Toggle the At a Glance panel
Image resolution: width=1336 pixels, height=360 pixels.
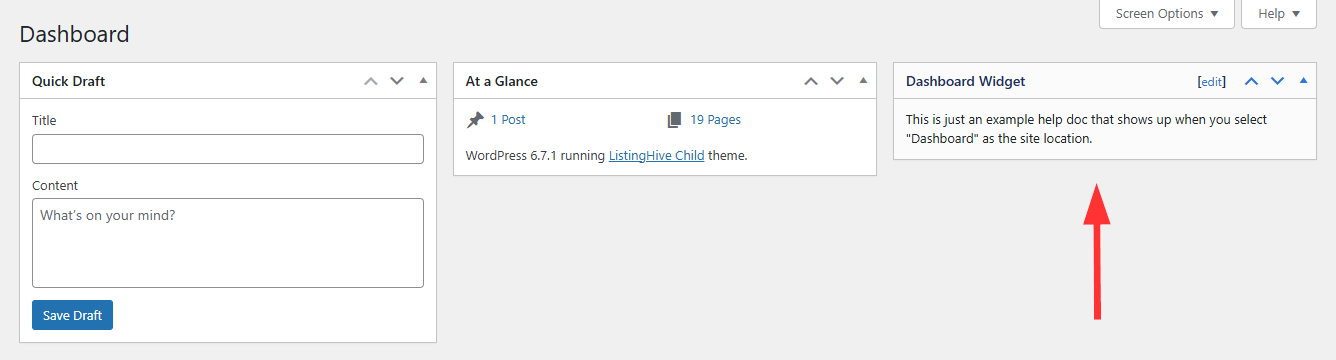863,80
